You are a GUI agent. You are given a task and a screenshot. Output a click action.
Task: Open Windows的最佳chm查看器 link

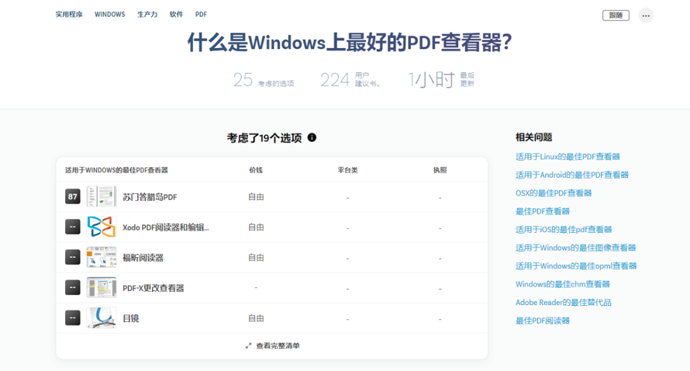[562, 284]
